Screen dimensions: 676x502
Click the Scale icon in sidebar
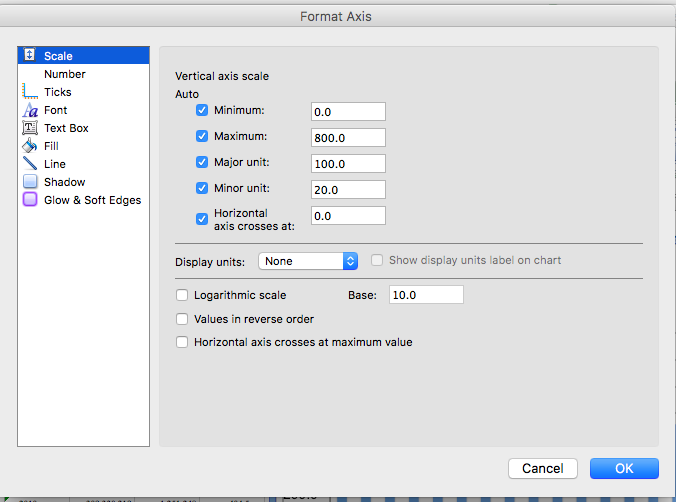pos(30,56)
